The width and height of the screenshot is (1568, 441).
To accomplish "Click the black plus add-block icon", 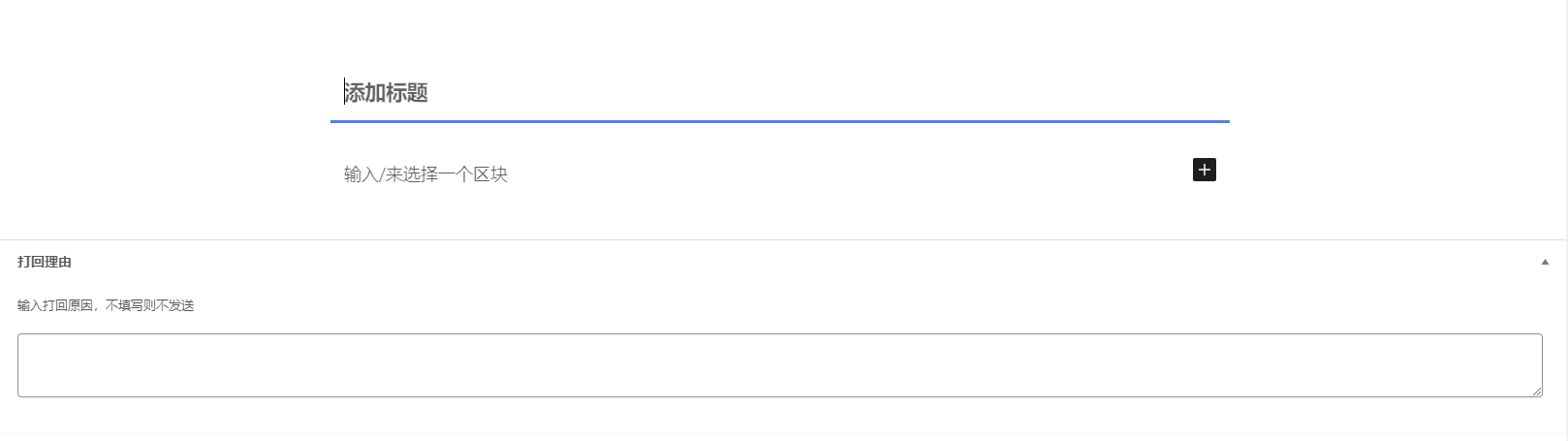I will coord(1204,170).
